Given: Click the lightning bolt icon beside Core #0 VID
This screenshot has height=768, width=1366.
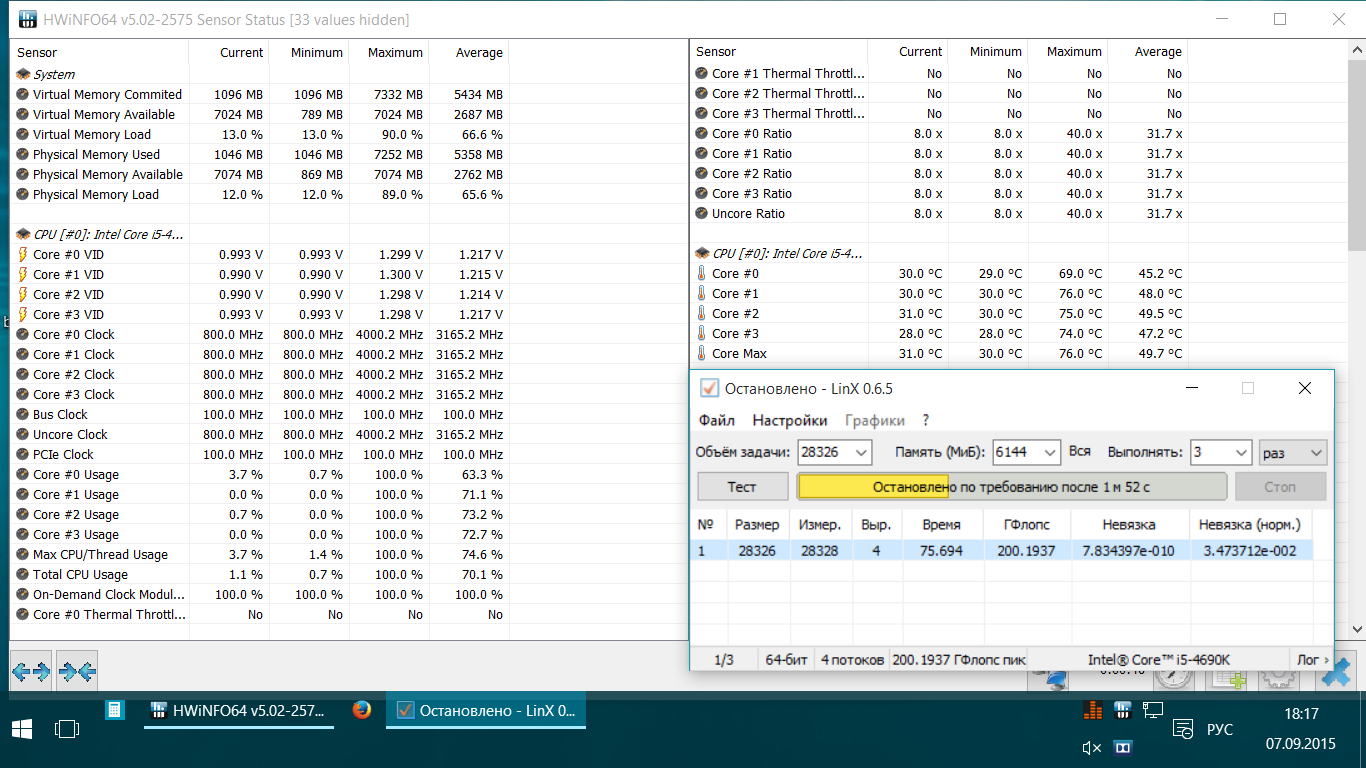Looking at the screenshot, I should (23, 254).
